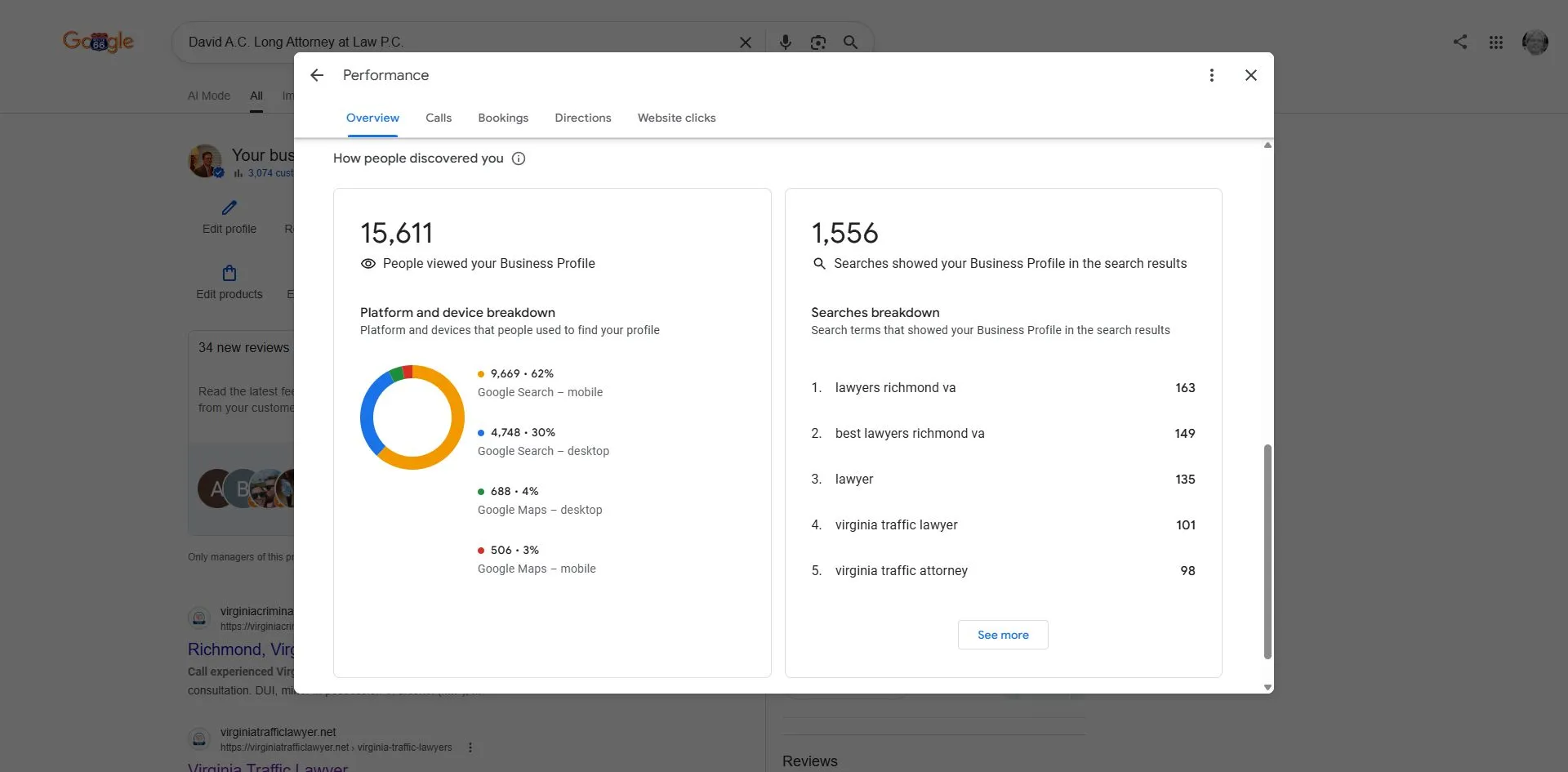Click the Edit products bag icon

point(229,273)
